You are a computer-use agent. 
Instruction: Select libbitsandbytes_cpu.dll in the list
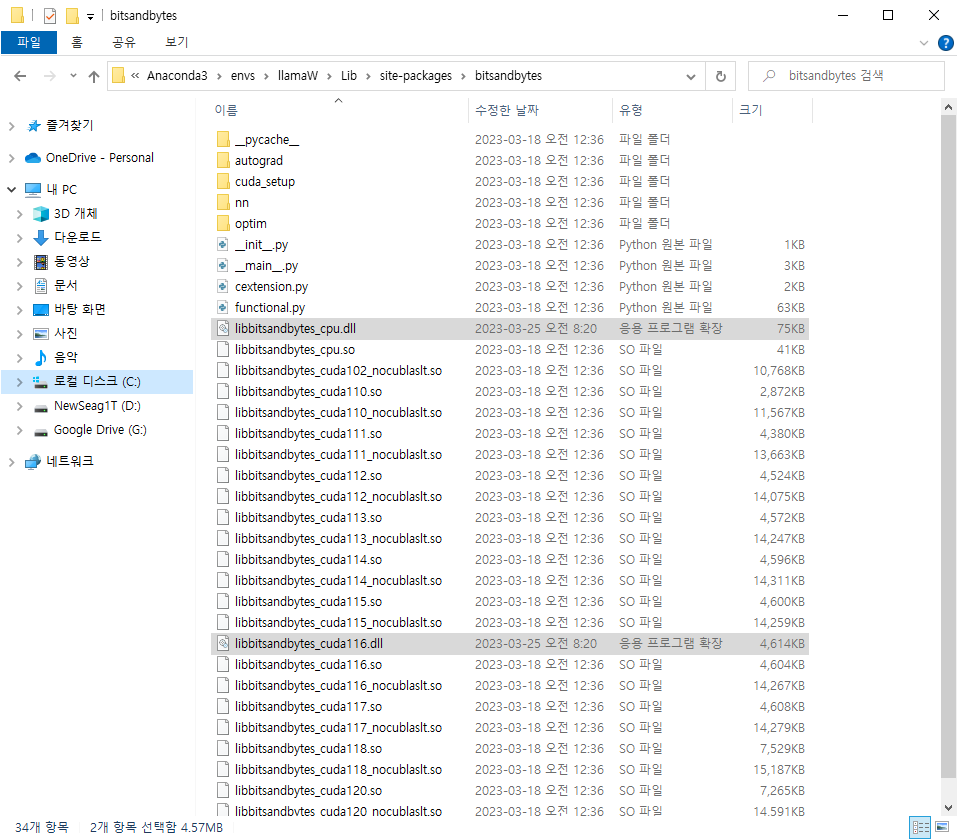[510, 329]
